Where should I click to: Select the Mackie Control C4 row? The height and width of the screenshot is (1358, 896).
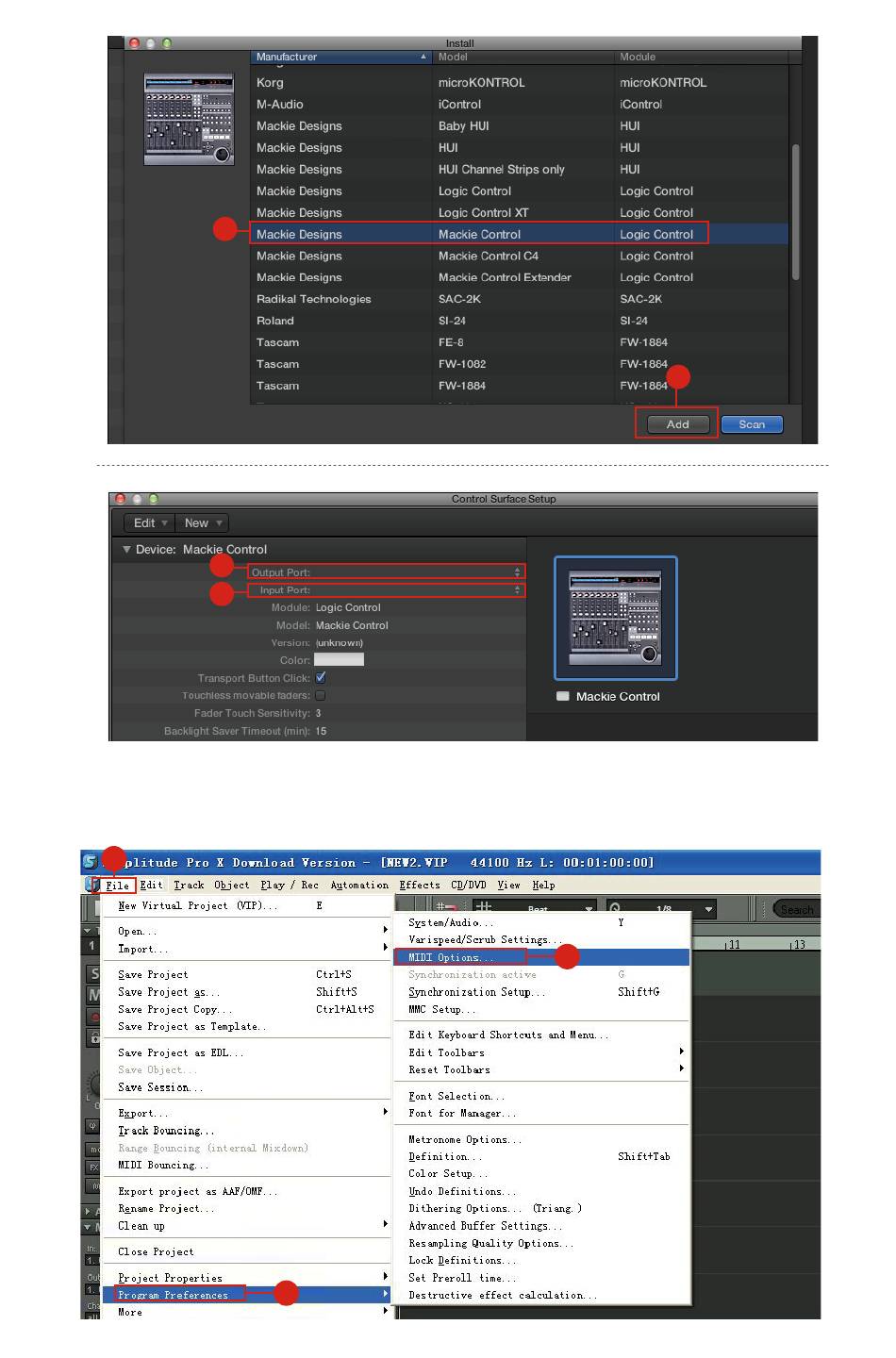[519, 256]
